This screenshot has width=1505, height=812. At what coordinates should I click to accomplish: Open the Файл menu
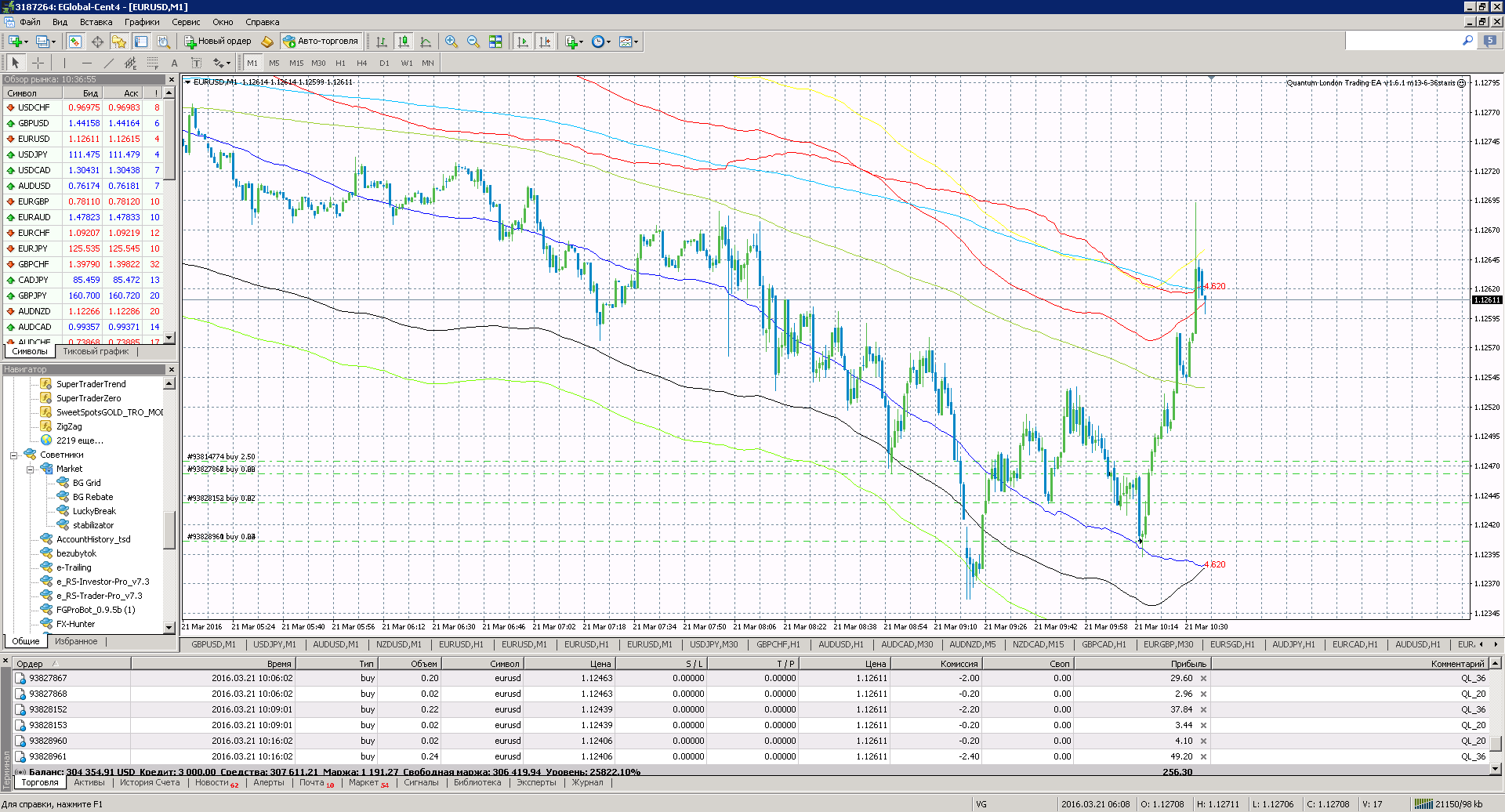coord(30,22)
